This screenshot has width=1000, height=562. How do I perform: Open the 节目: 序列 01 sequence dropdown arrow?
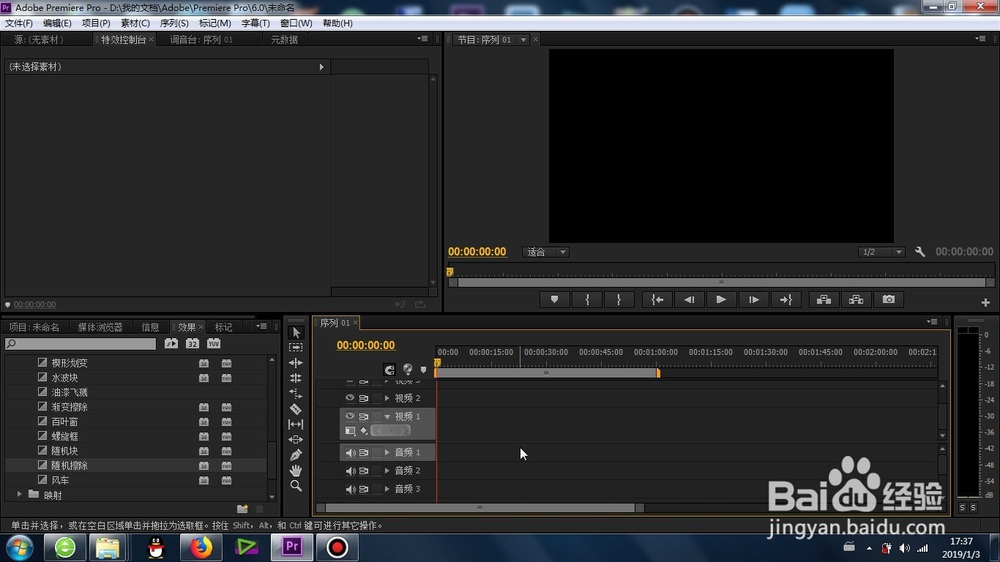click(524, 40)
